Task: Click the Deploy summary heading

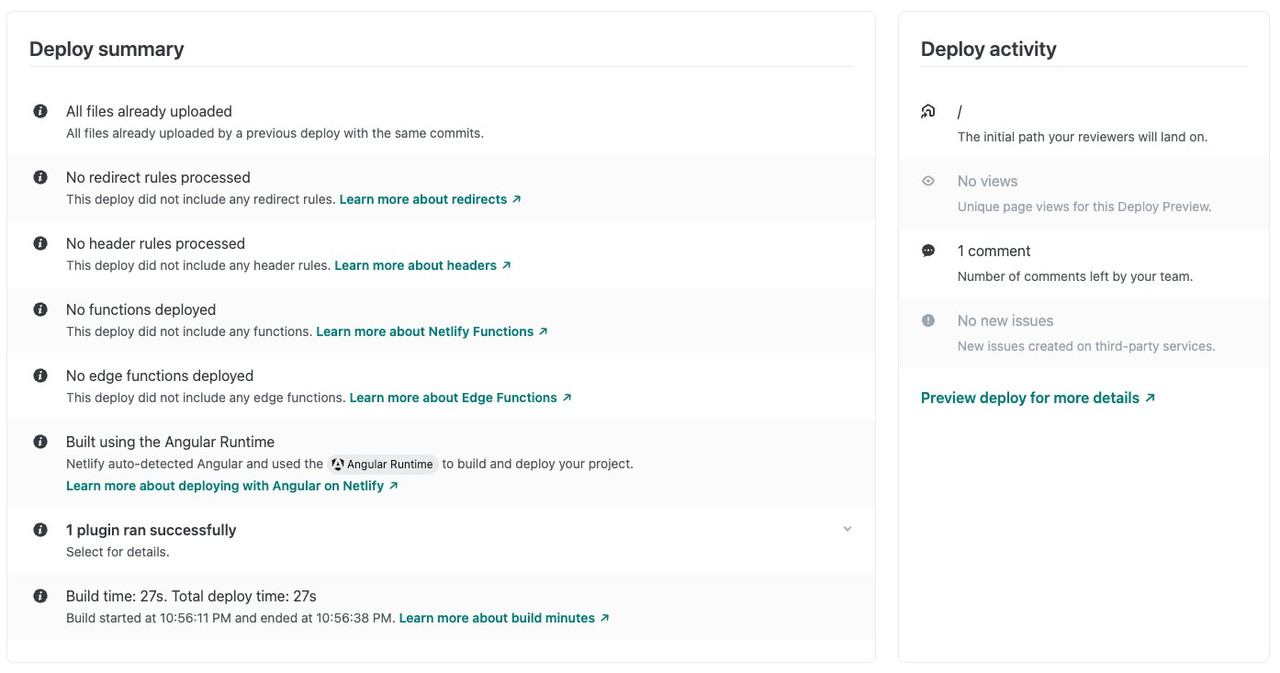Action: [106, 49]
